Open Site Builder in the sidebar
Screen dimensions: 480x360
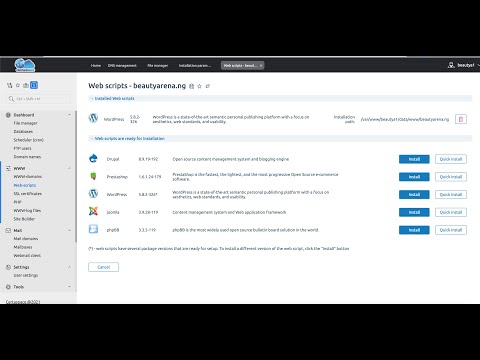click(24, 219)
